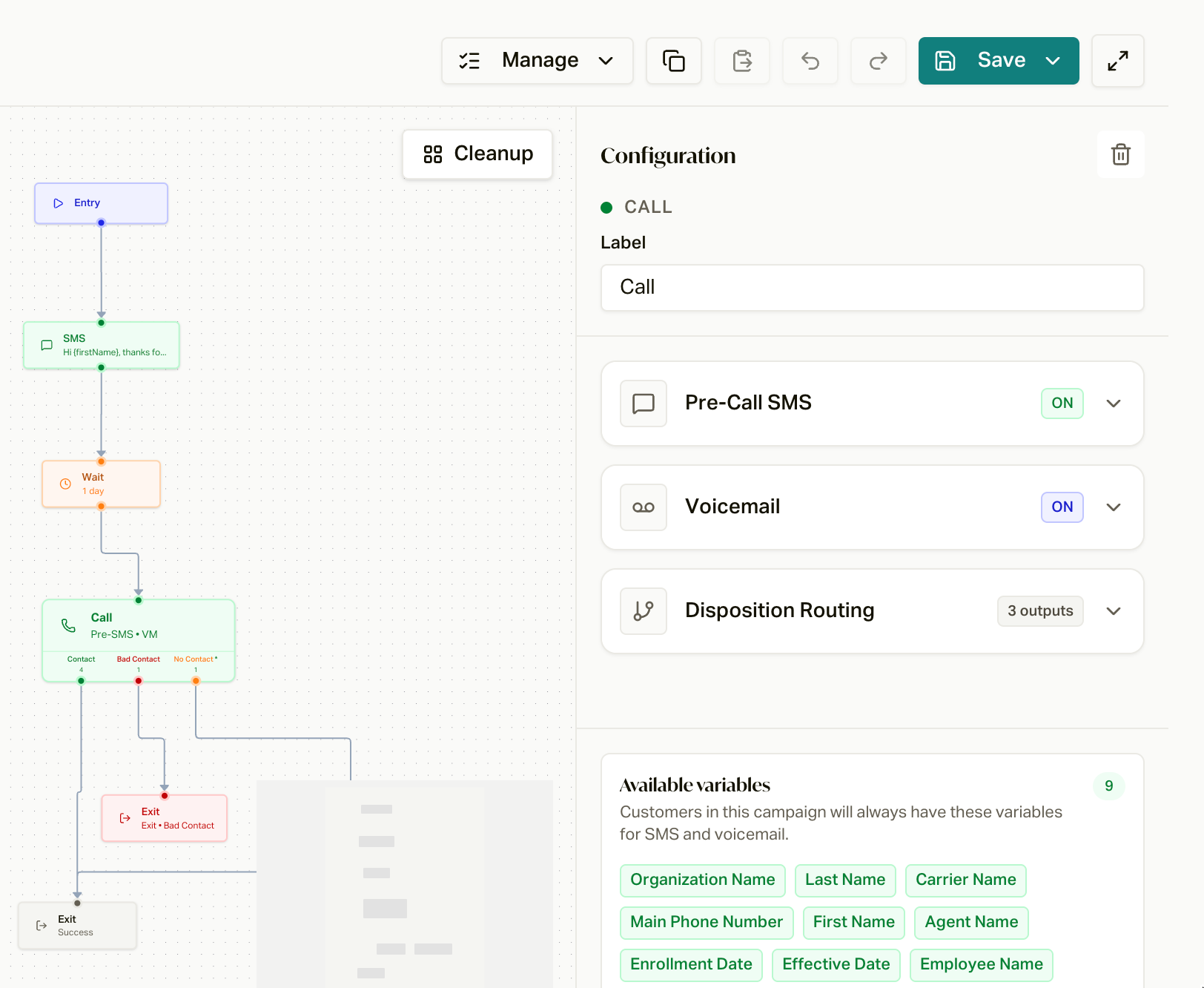Open the Manage dropdown menu
Viewport: 1204px width, 988px height.
(537, 61)
